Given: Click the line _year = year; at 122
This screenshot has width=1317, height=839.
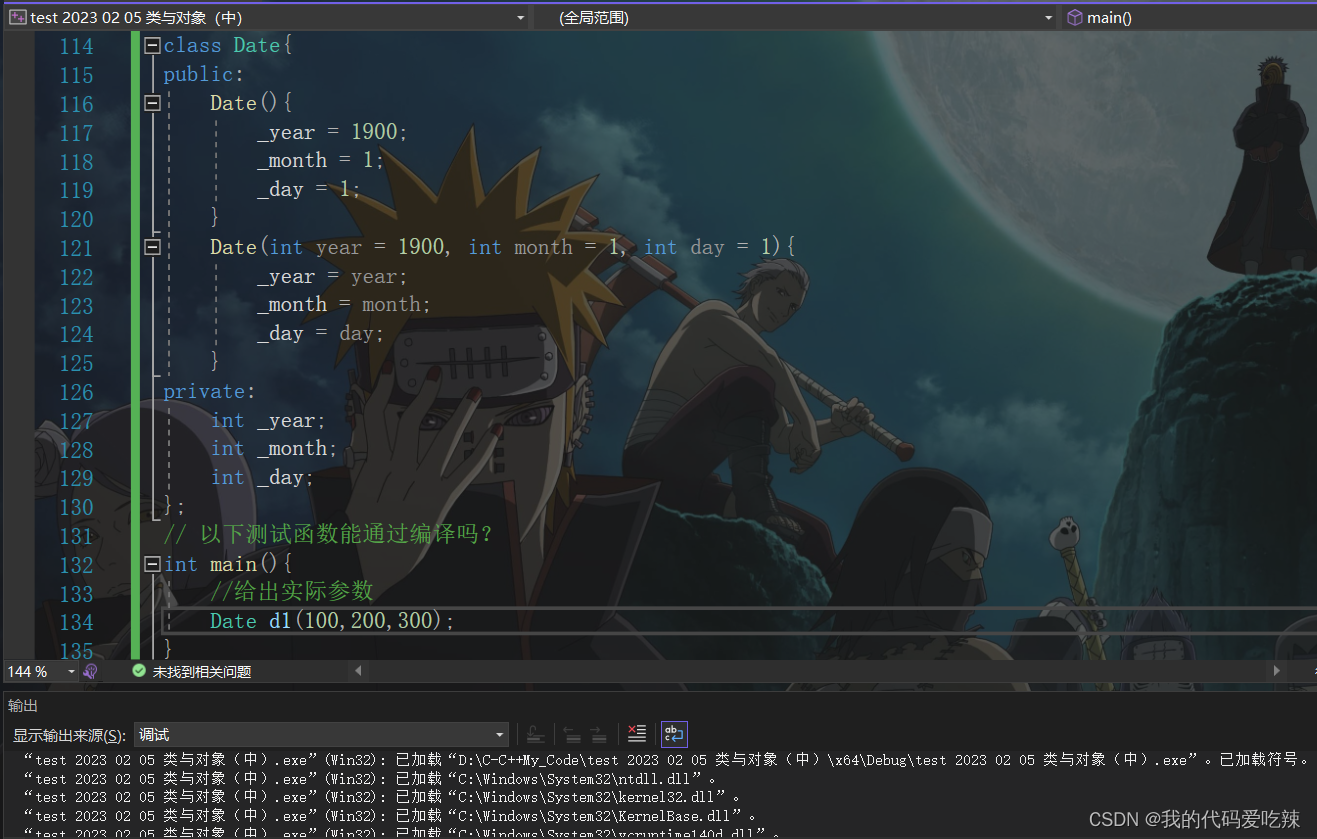Looking at the screenshot, I should (332, 276).
